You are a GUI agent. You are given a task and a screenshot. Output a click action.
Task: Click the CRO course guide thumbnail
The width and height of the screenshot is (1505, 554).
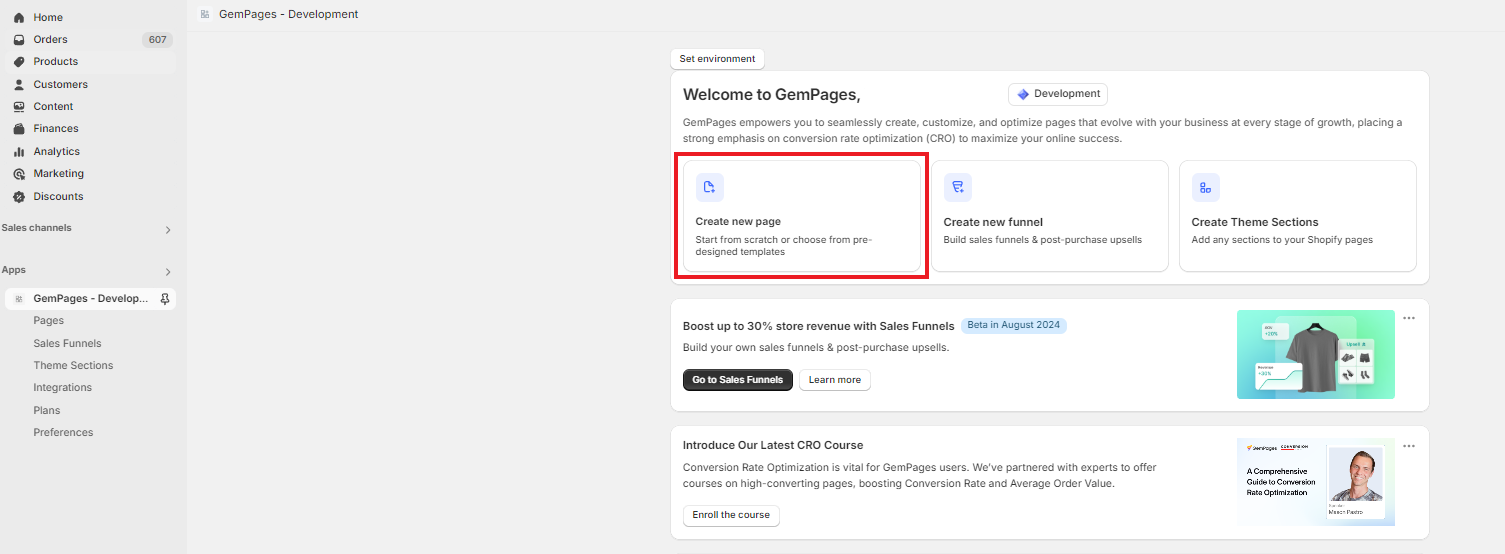tap(1316, 482)
